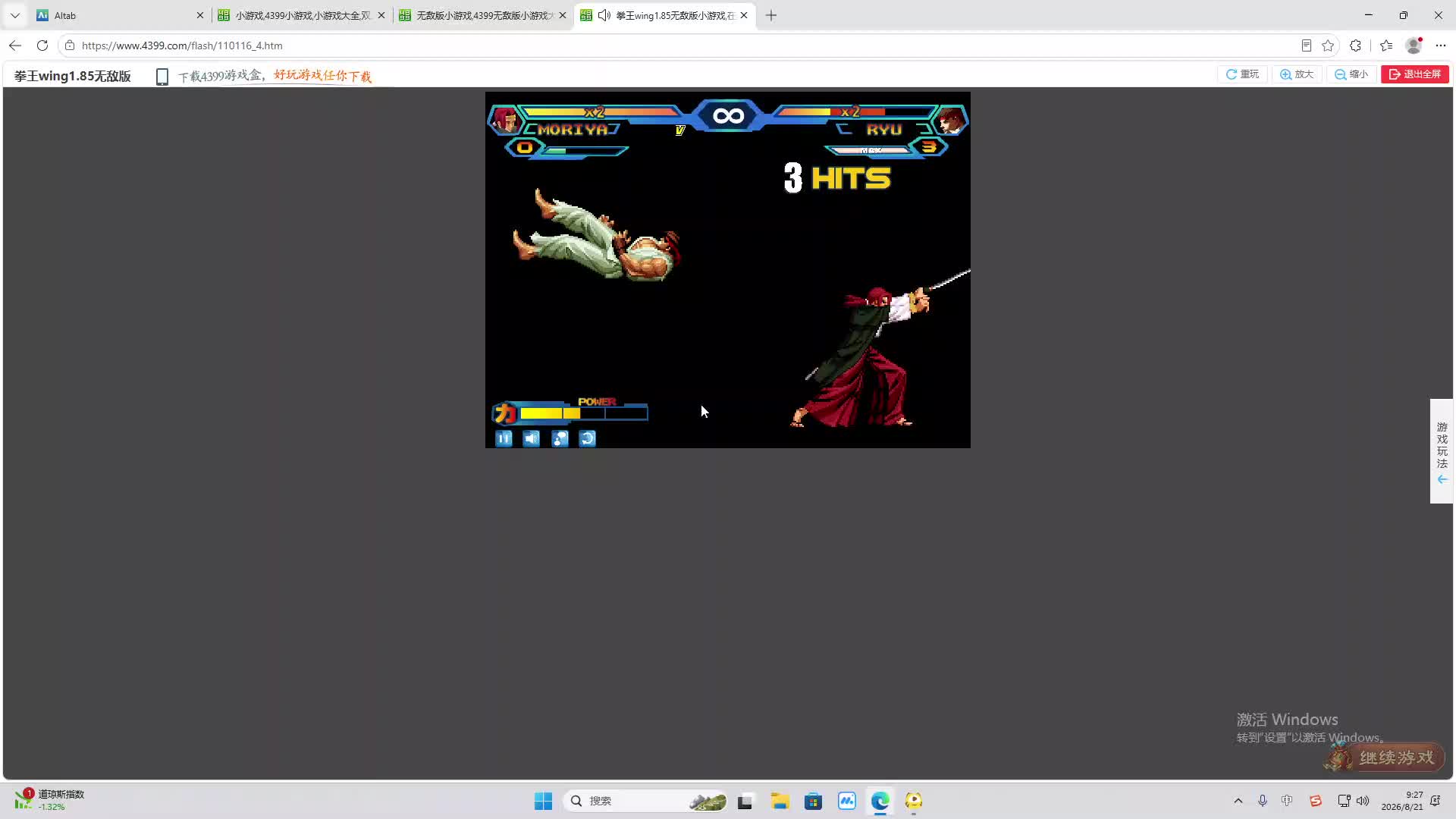
Task: Open the system volume tray icon
Action: (1363, 801)
